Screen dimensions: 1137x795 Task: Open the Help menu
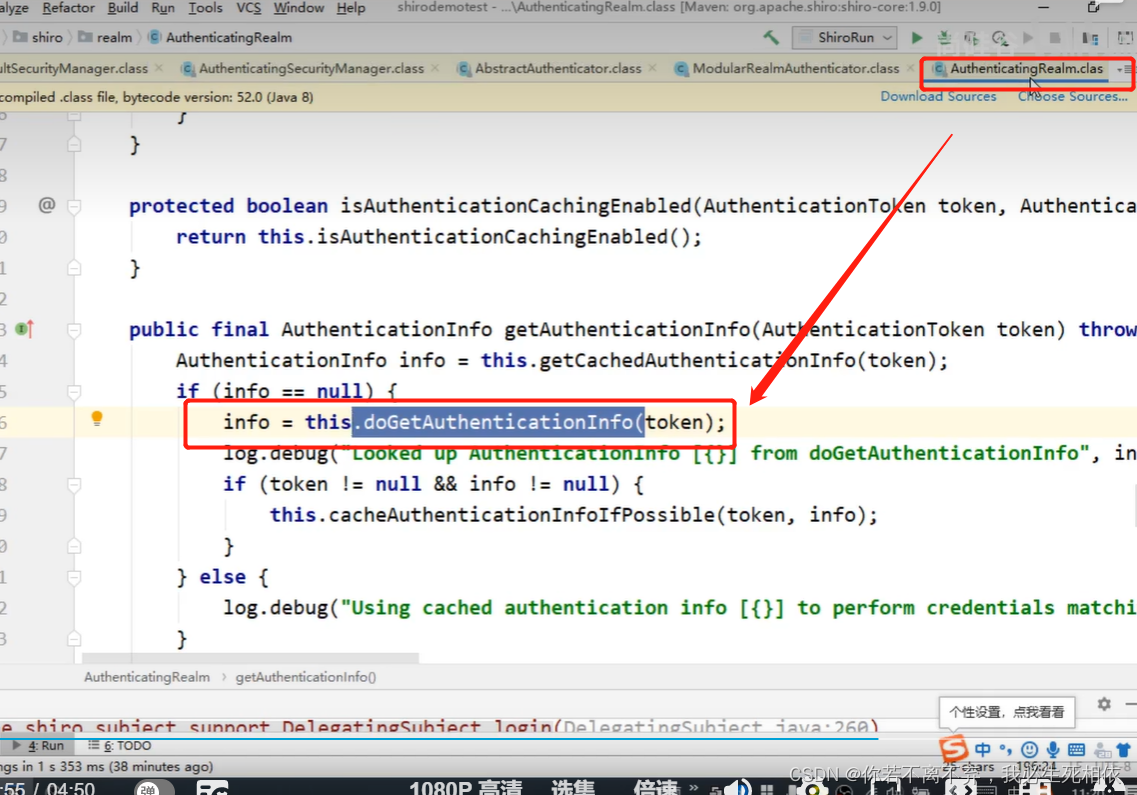(x=351, y=8)
